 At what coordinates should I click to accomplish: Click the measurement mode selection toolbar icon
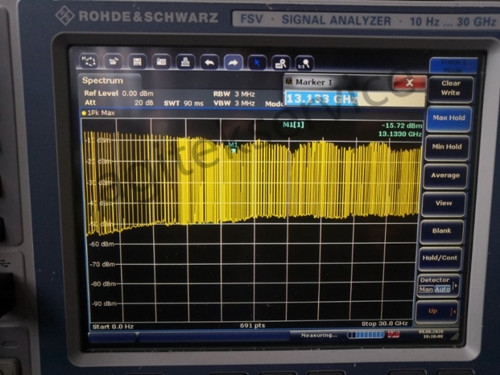88,62
